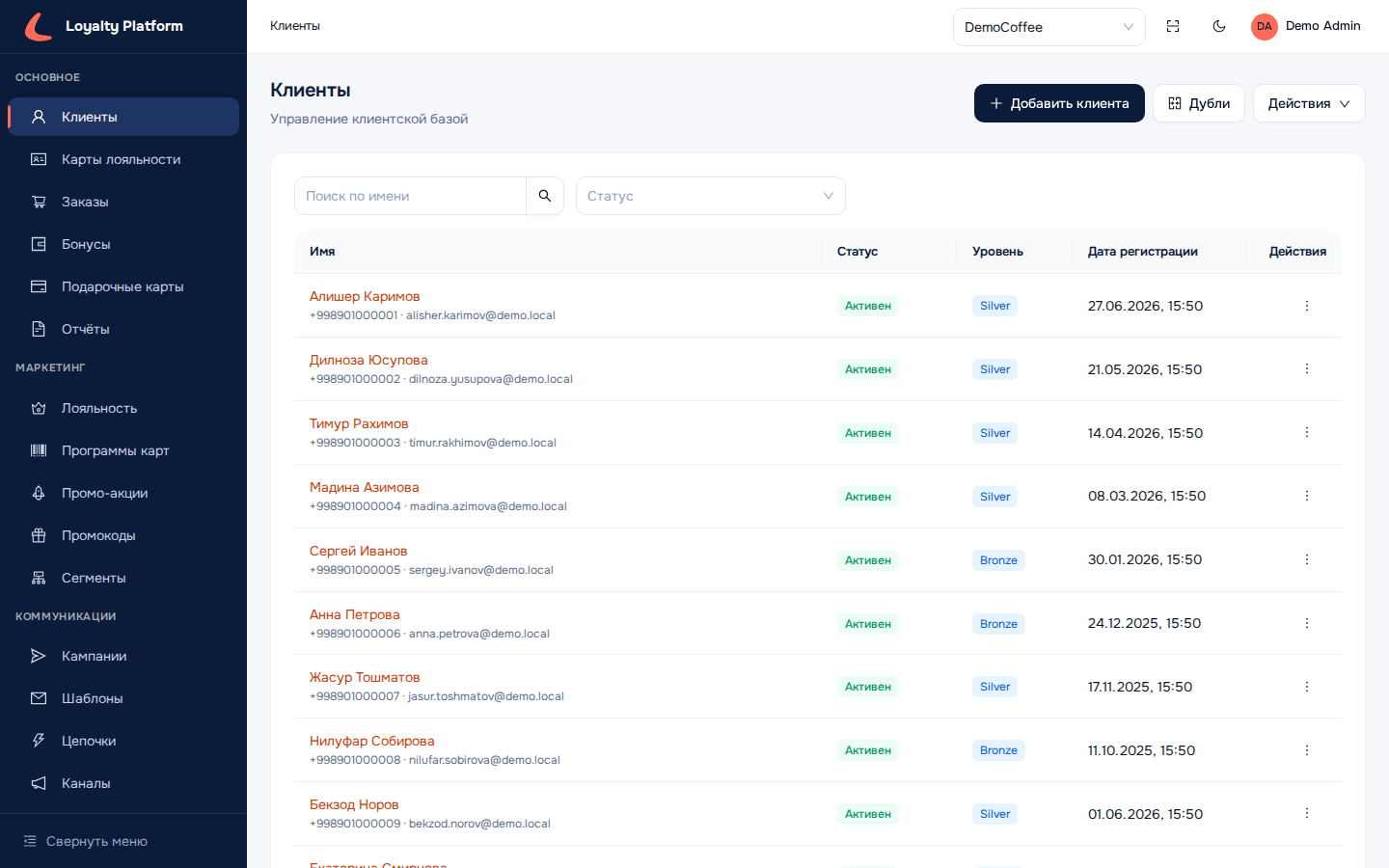The width and height of the screenshot is (1389, 868).
Task: Navigate to Кампании section
Action: click(x=123, y=656)
